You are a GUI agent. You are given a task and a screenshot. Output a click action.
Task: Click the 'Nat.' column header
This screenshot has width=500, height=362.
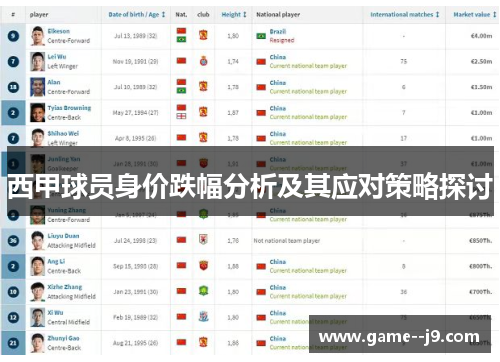[181, 14]
